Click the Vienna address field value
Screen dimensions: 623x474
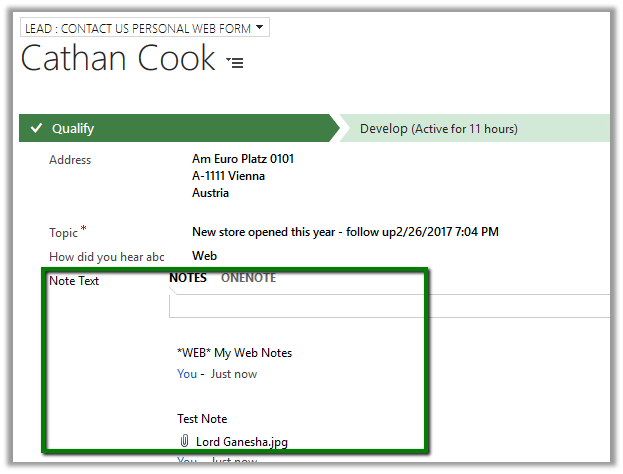tap(228, 176)
